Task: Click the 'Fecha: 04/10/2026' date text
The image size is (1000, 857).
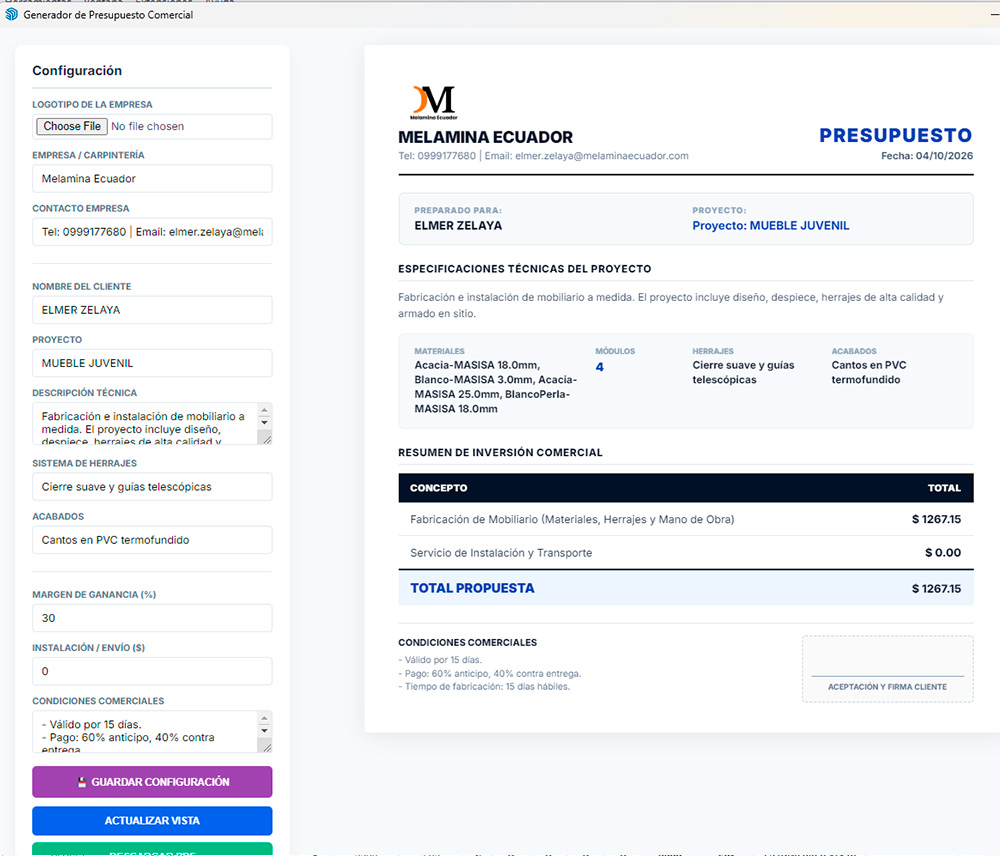Action: point(927,156)
